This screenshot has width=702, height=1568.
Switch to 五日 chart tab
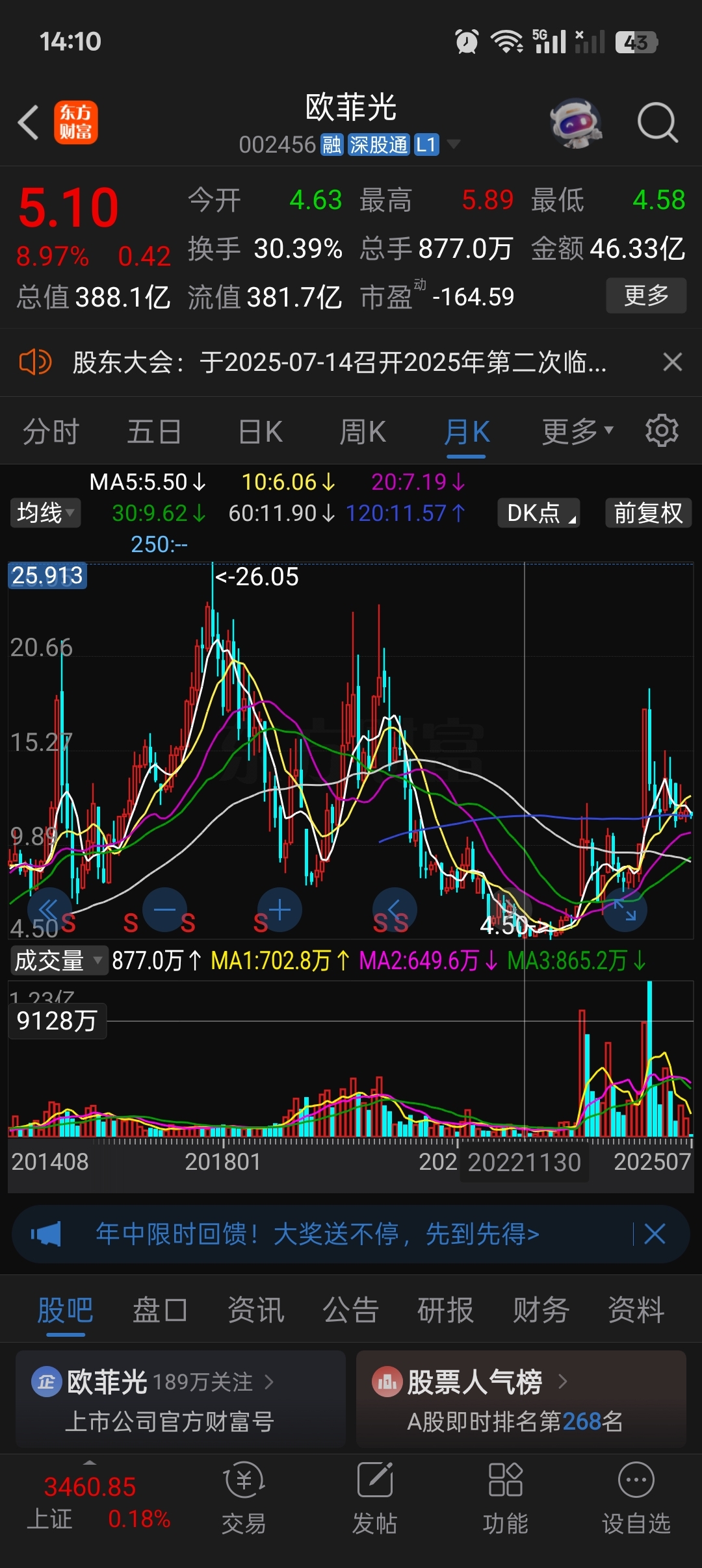point(154,431)
